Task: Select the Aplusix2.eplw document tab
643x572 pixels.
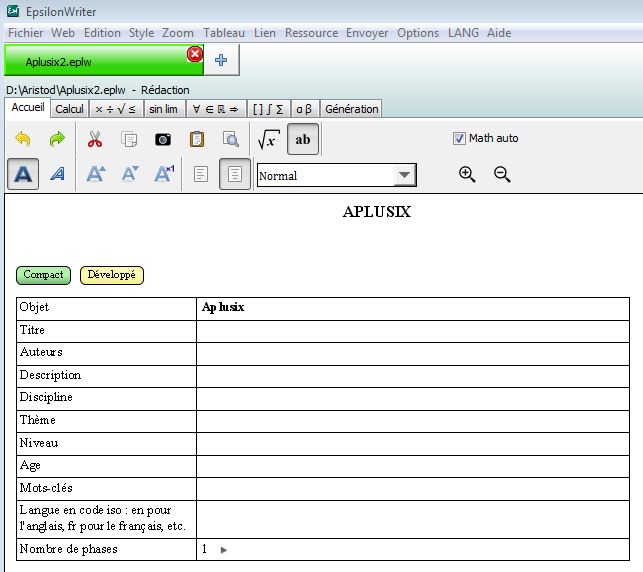Action: click(x=104, y=60)
